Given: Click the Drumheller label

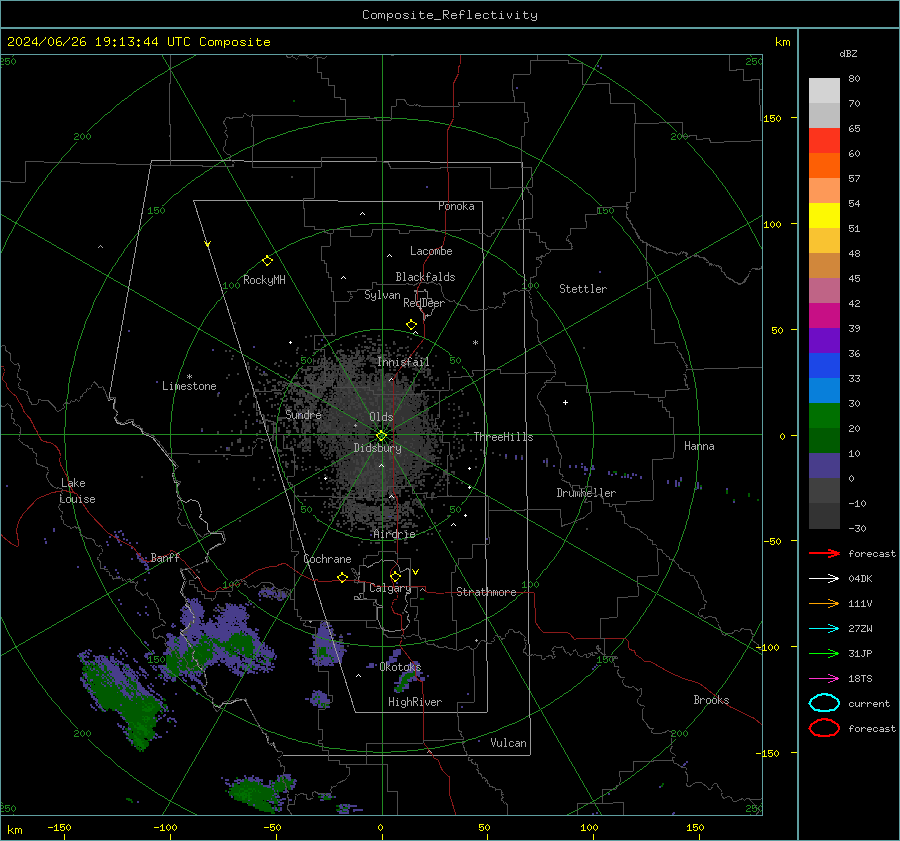Looking at the screenshot, I should point(586,493).
